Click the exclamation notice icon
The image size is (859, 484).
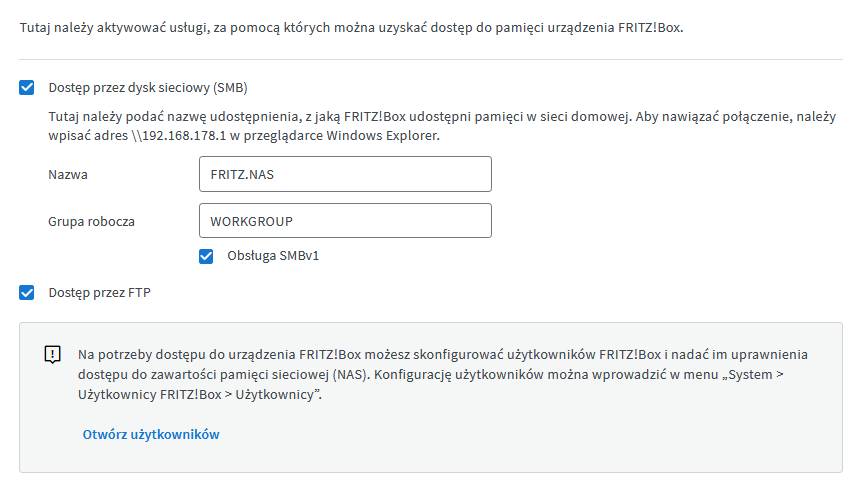53,355
